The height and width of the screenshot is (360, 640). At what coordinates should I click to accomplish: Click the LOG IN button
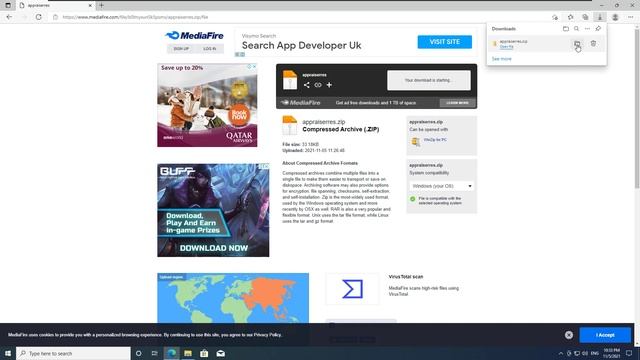tap(210, 49)
